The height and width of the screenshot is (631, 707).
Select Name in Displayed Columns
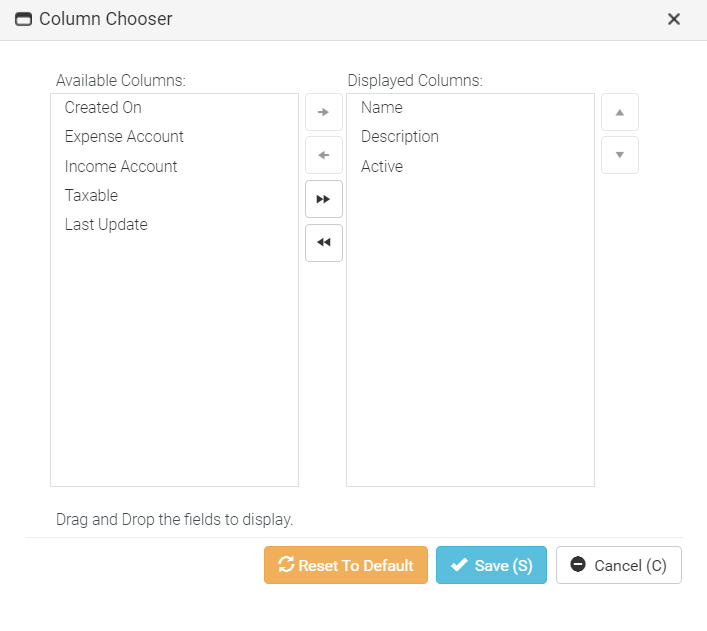[382, 107]
